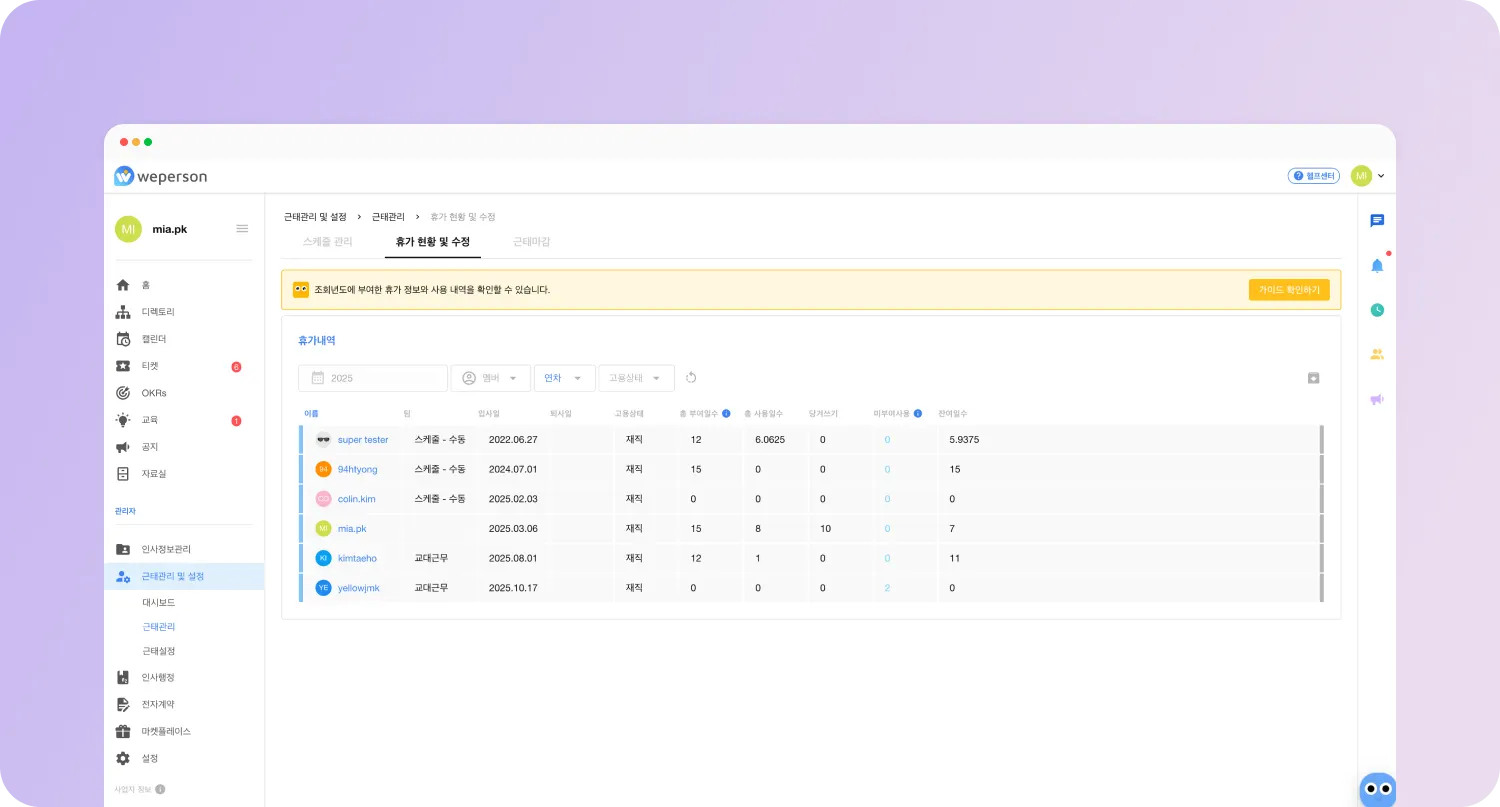Open 근태관리 in the sidebar submenu

coord(159,627)
